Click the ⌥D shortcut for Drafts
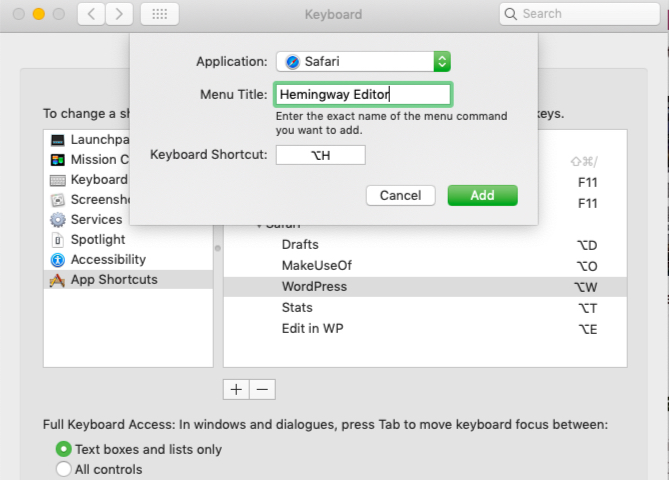 coord(587,245)
